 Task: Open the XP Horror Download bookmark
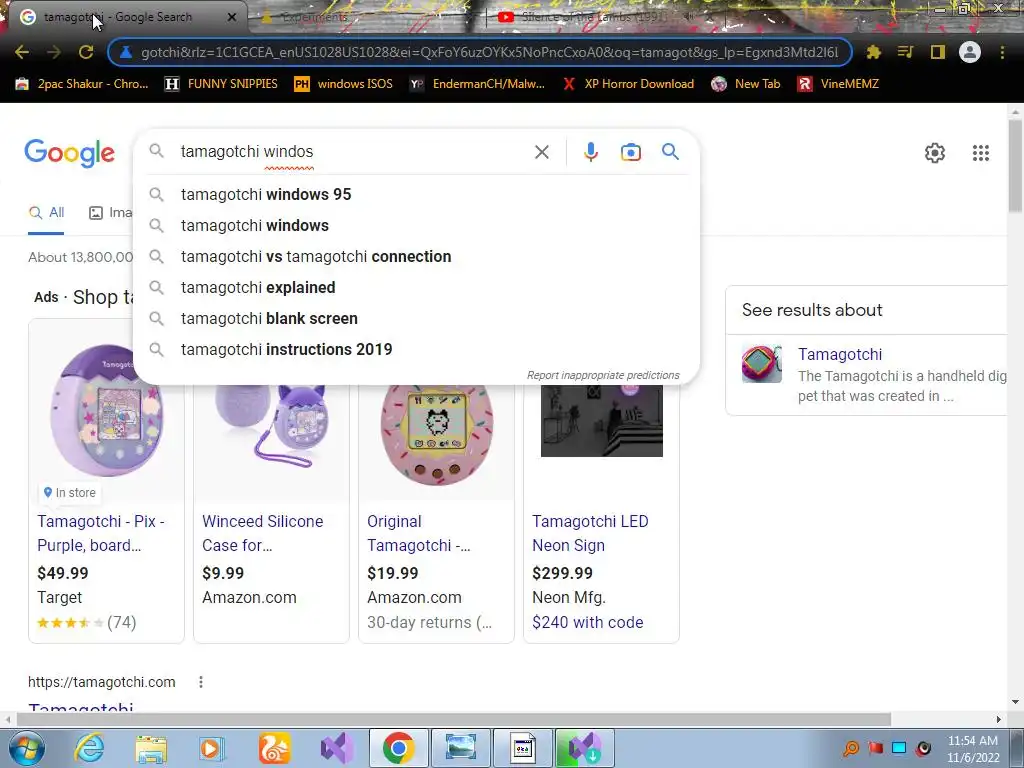tap(628, 84)
